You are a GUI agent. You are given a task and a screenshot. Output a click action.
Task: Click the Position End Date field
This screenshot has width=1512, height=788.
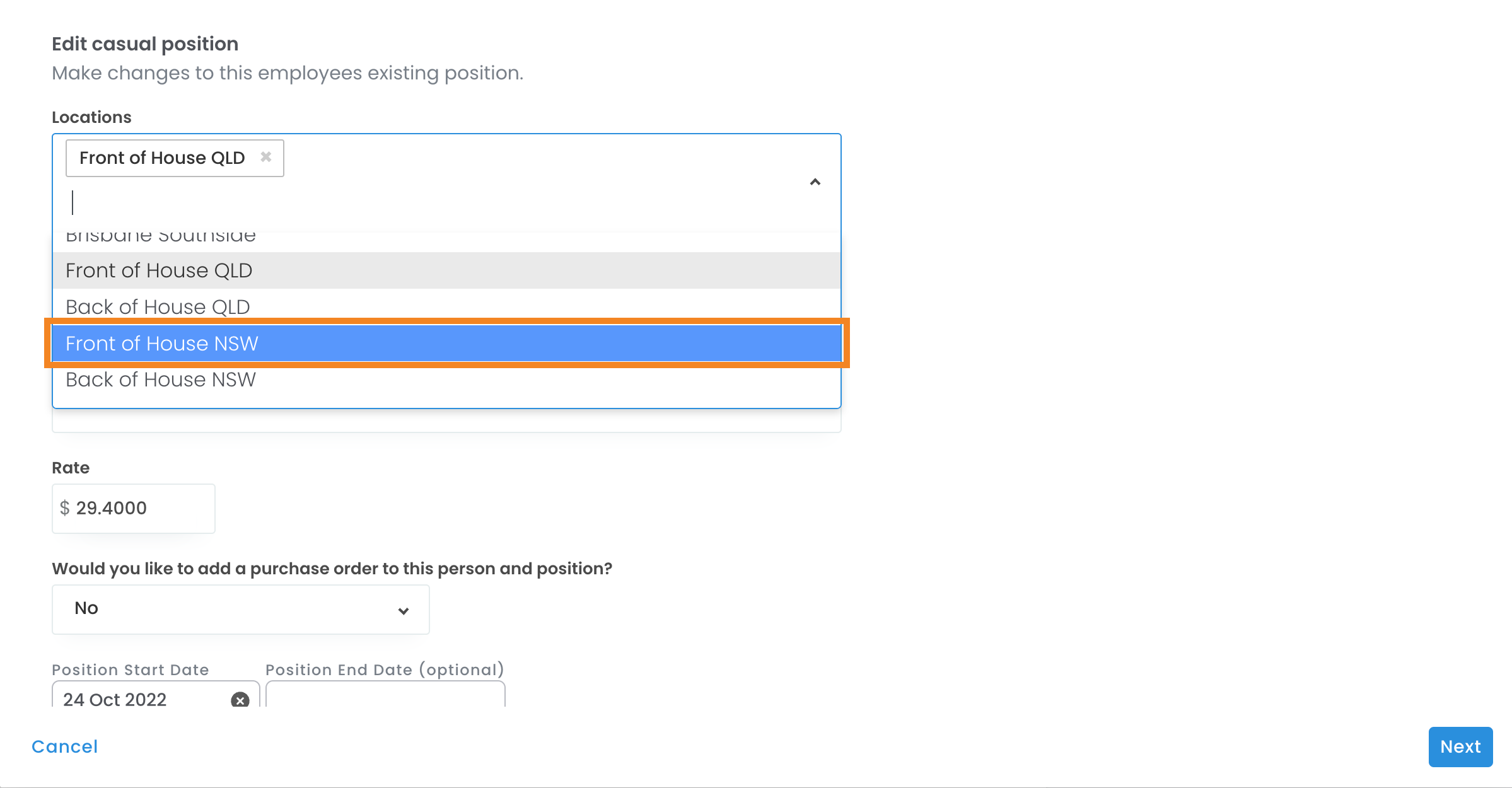point(385,696)
